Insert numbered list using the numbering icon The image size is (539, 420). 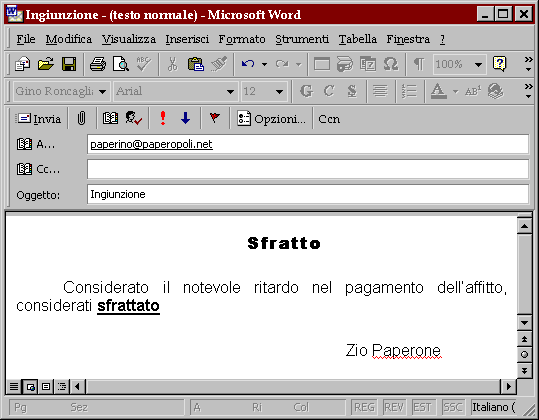tap(409, 91)
